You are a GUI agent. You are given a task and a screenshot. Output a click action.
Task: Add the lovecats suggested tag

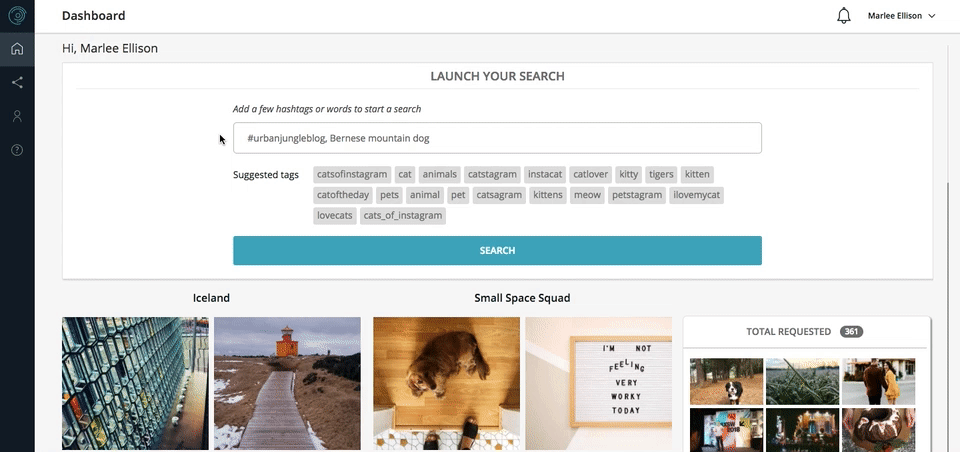[x=335, y=216]
